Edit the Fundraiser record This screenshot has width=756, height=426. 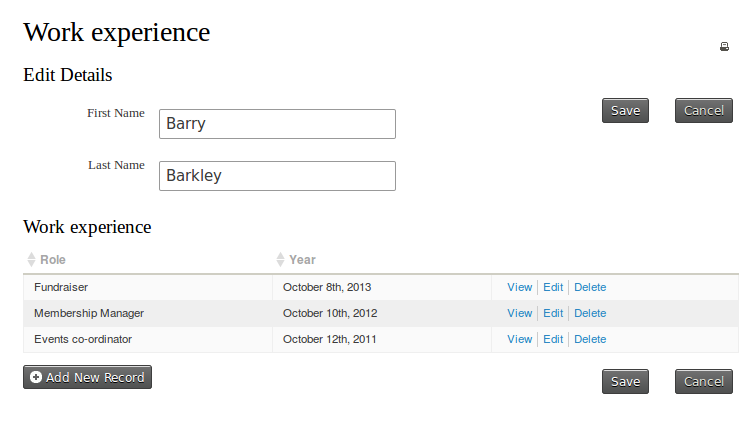click(553, 287)
